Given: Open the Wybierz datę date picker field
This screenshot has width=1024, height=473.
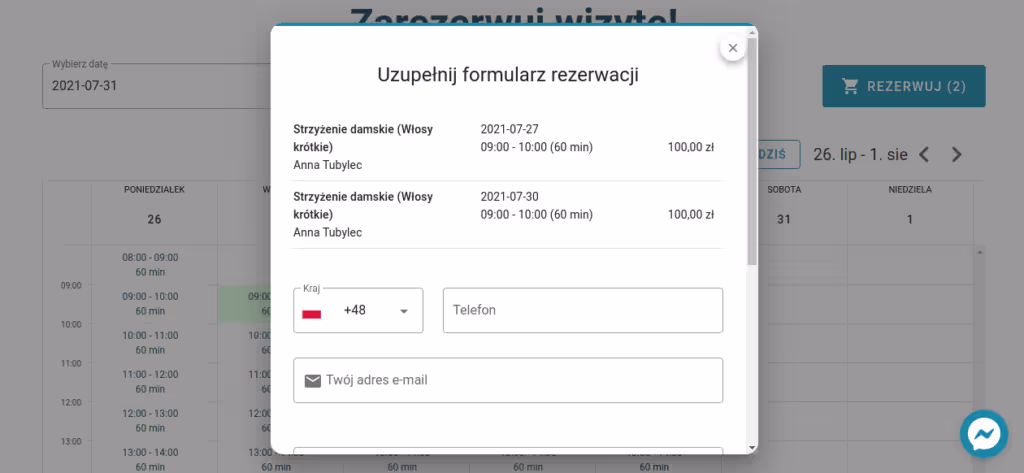Looking at the screenshot, I should pos(150,86).
